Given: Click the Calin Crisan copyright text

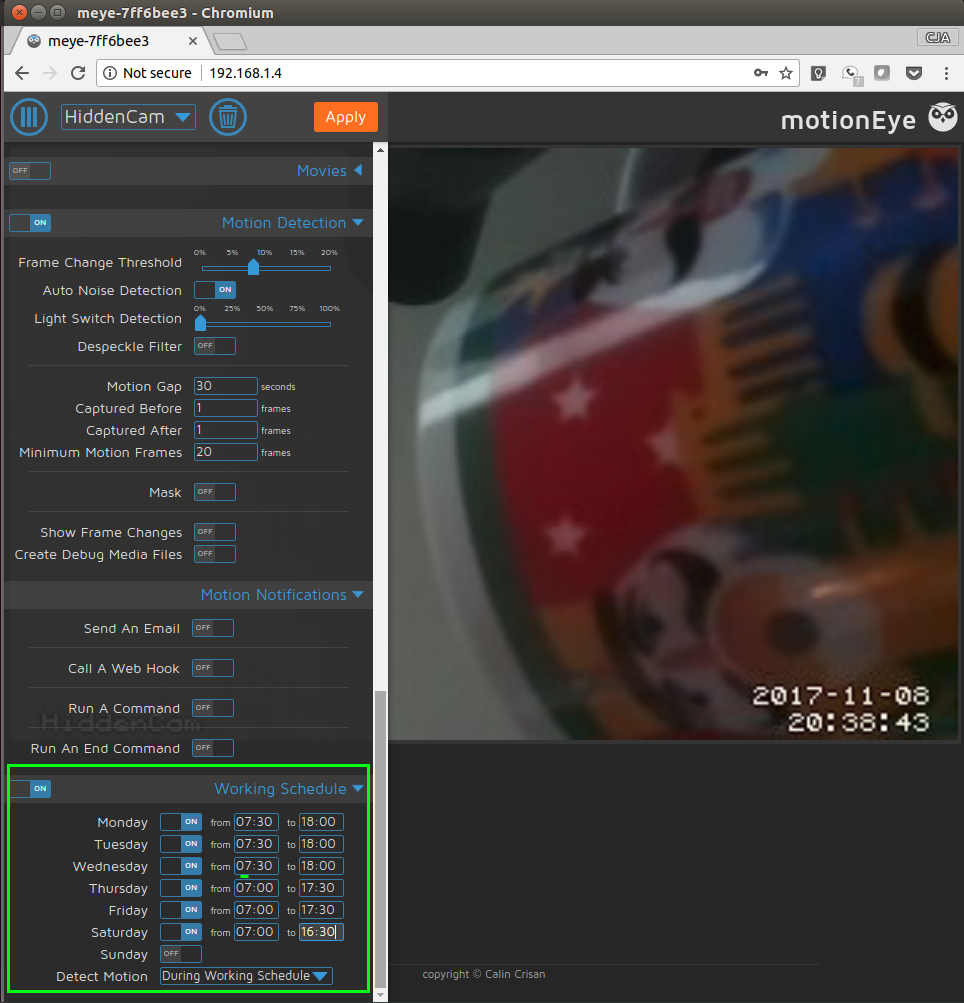Looking at the screenshot, I should click(x=484, y=974).
